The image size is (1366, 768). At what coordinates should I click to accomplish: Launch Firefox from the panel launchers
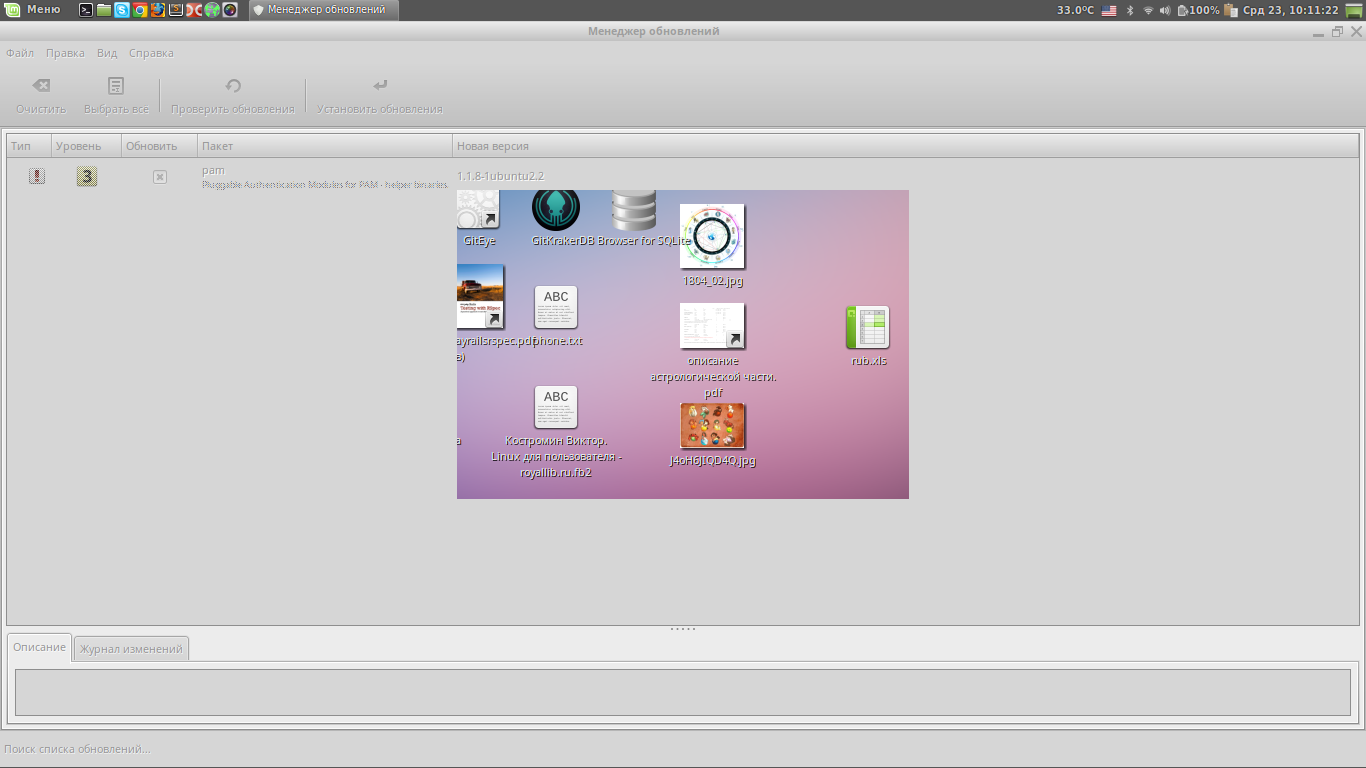coord(158,10)
